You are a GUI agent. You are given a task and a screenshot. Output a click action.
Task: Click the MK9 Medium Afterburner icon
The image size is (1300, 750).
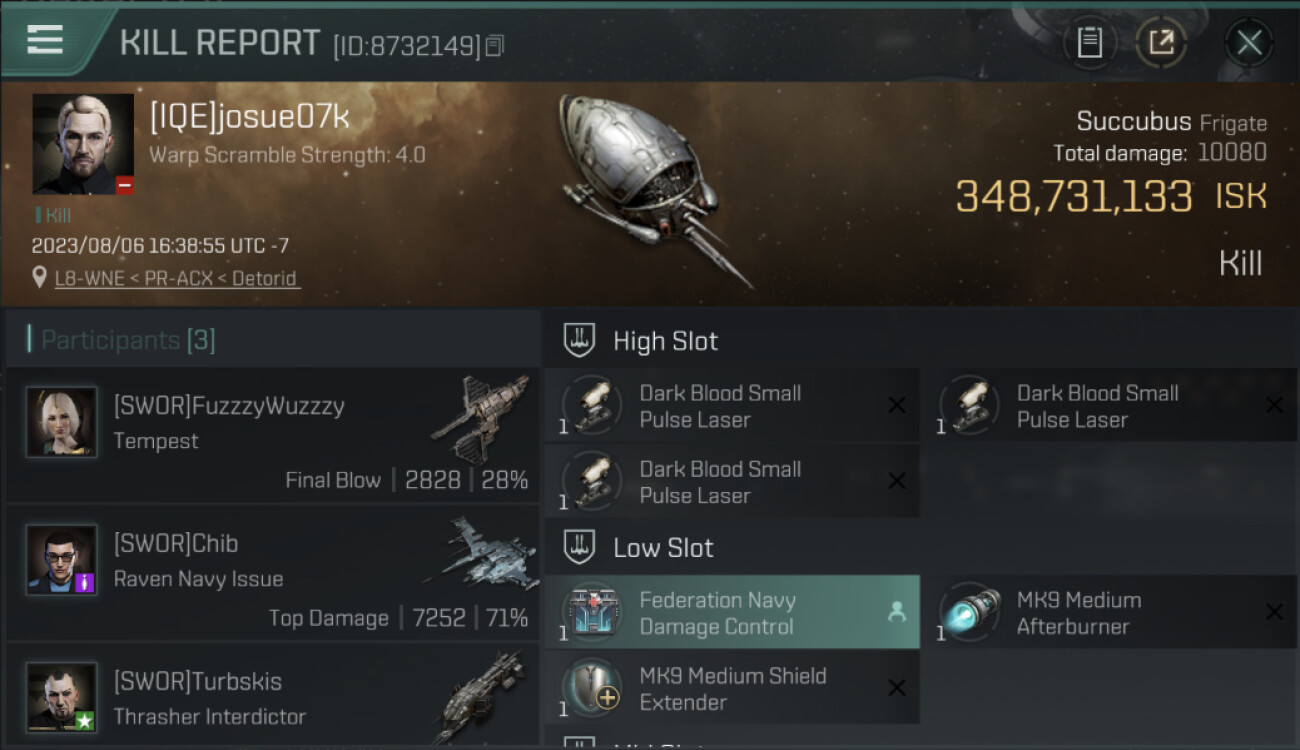click(x=970, y=611)
